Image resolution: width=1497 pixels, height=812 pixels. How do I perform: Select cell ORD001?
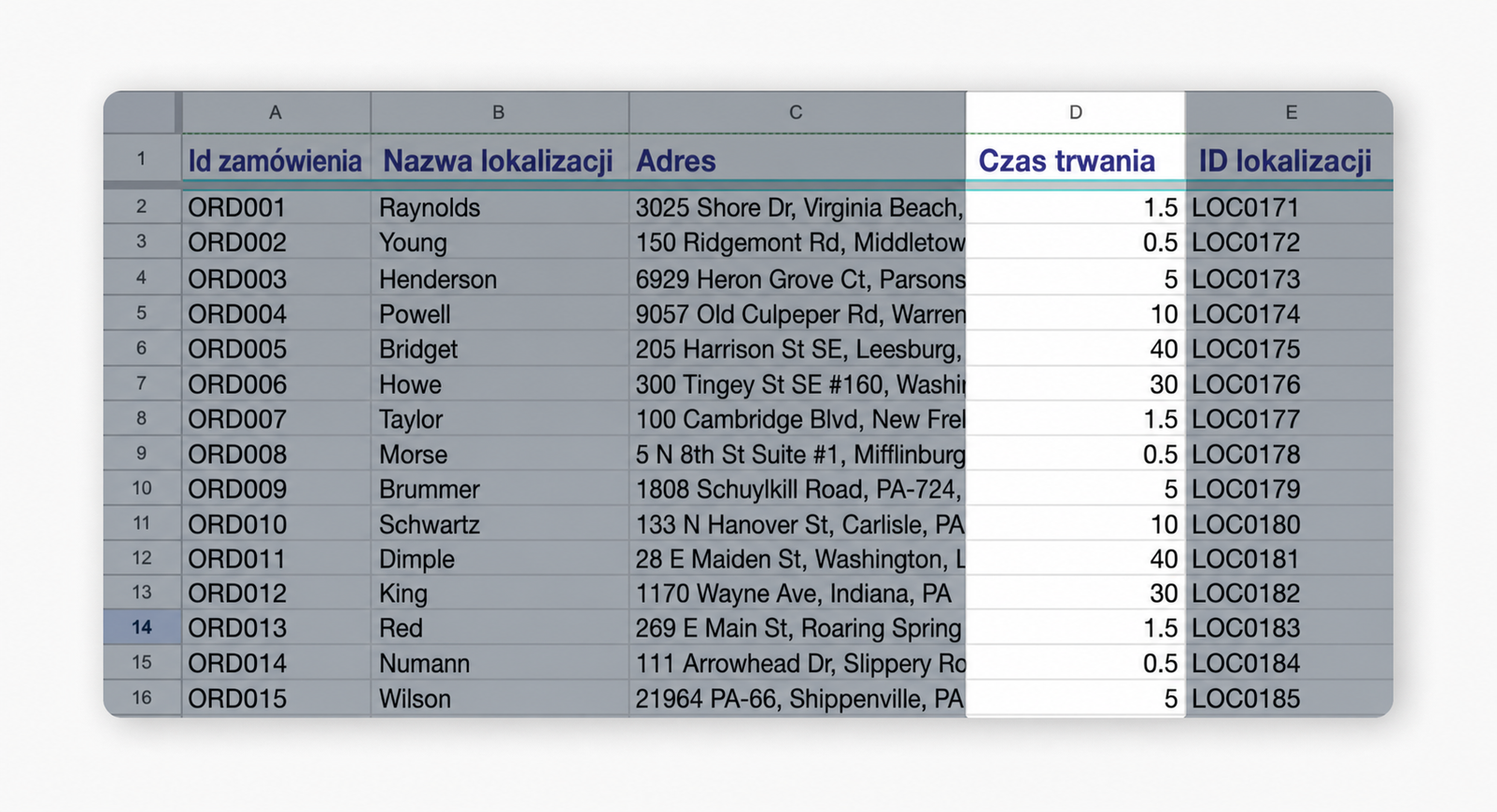tap(275, 207)
